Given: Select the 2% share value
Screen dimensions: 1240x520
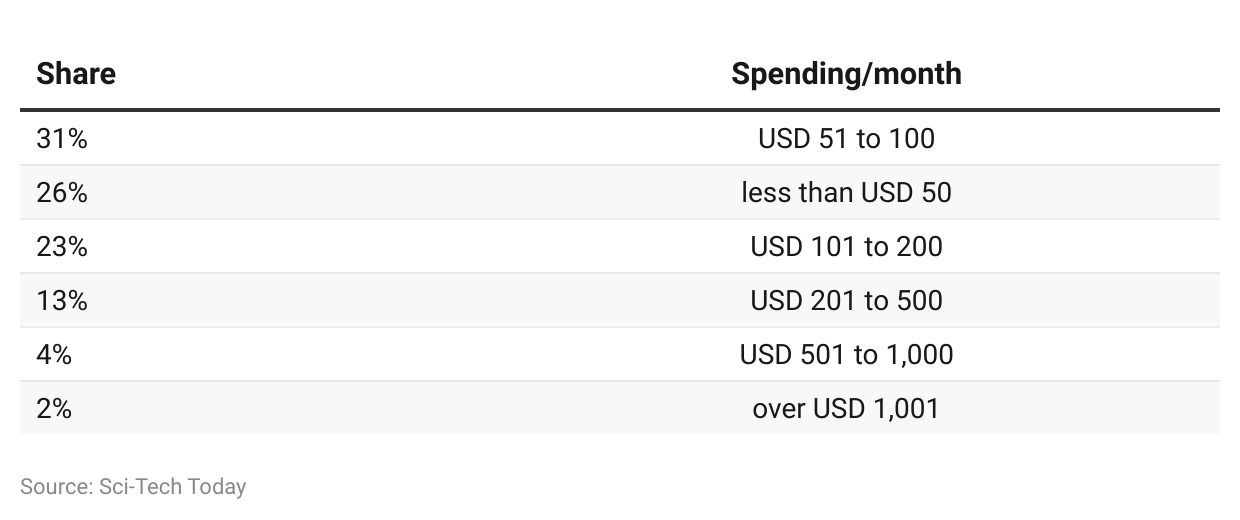Looking at the screenshot, I should coord(54,409).
